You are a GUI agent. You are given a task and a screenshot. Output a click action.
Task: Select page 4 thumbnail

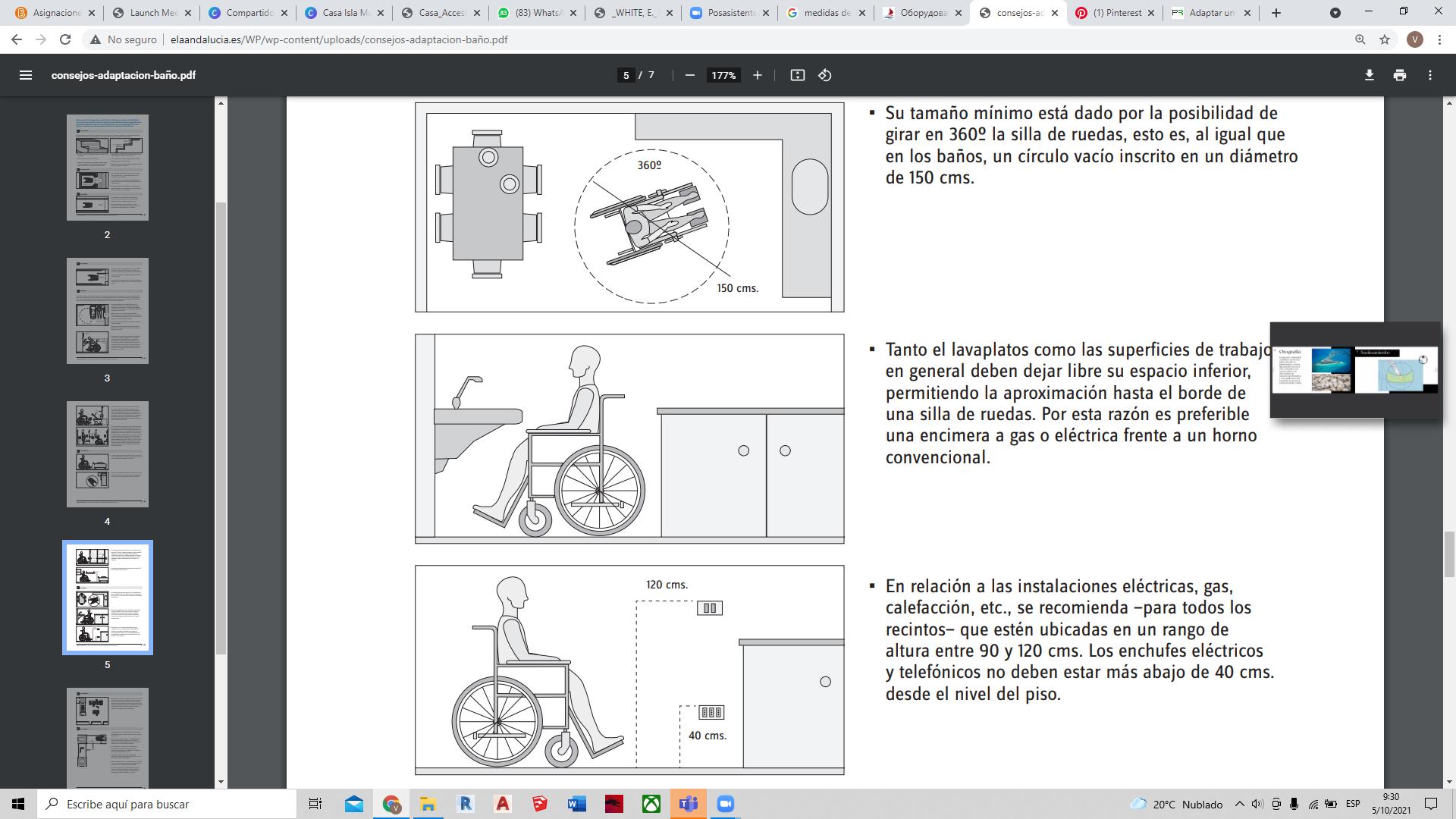pyautogui.click(x=108, y=454)
